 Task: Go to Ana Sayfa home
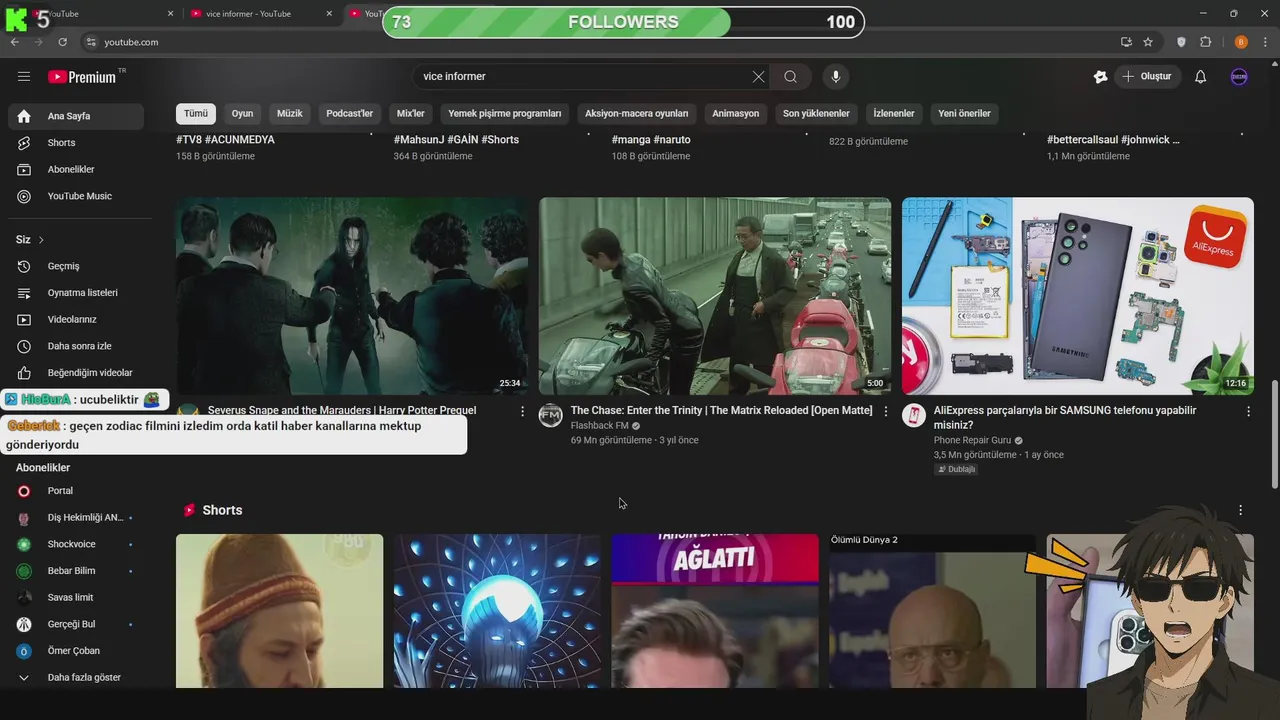tap(76, 116)
